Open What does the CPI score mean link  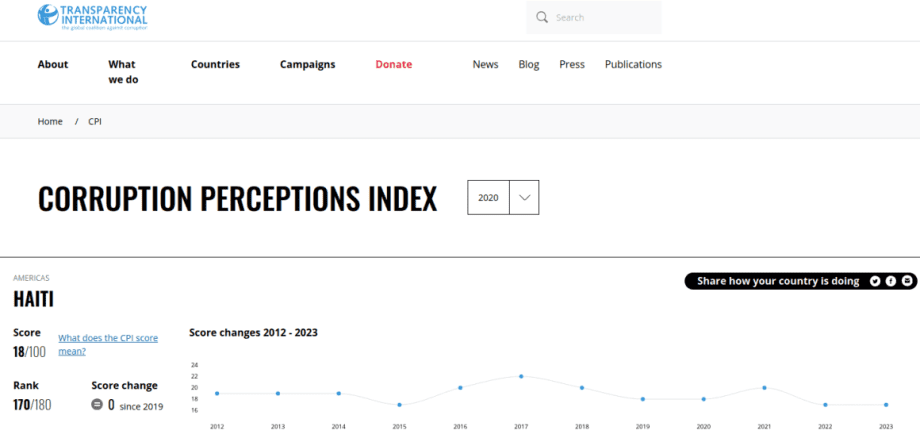108,345
